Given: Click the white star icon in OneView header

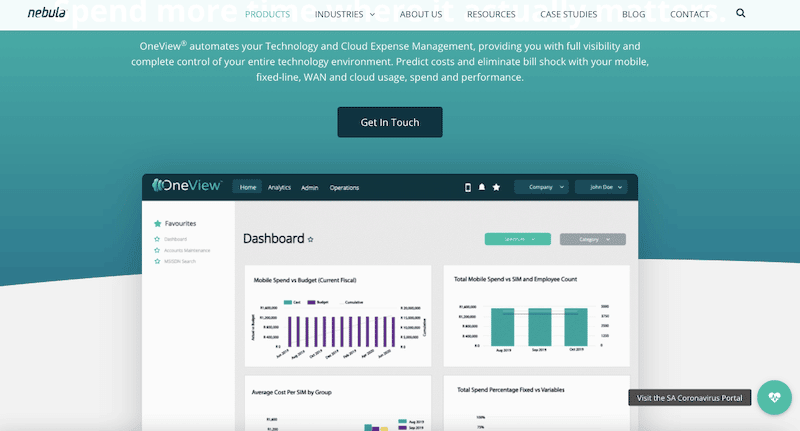Looking at the screenshot, I should coord(496,187).
